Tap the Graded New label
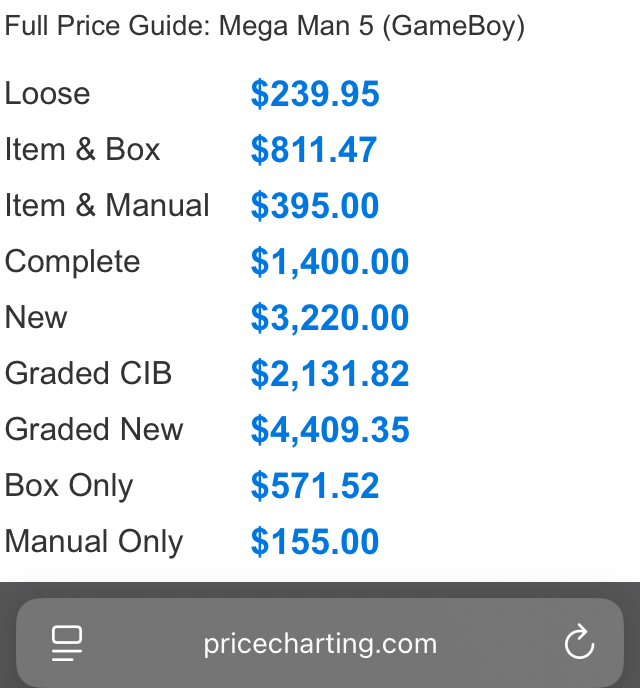This screenshot has width=640, height=688. [94, 430]
